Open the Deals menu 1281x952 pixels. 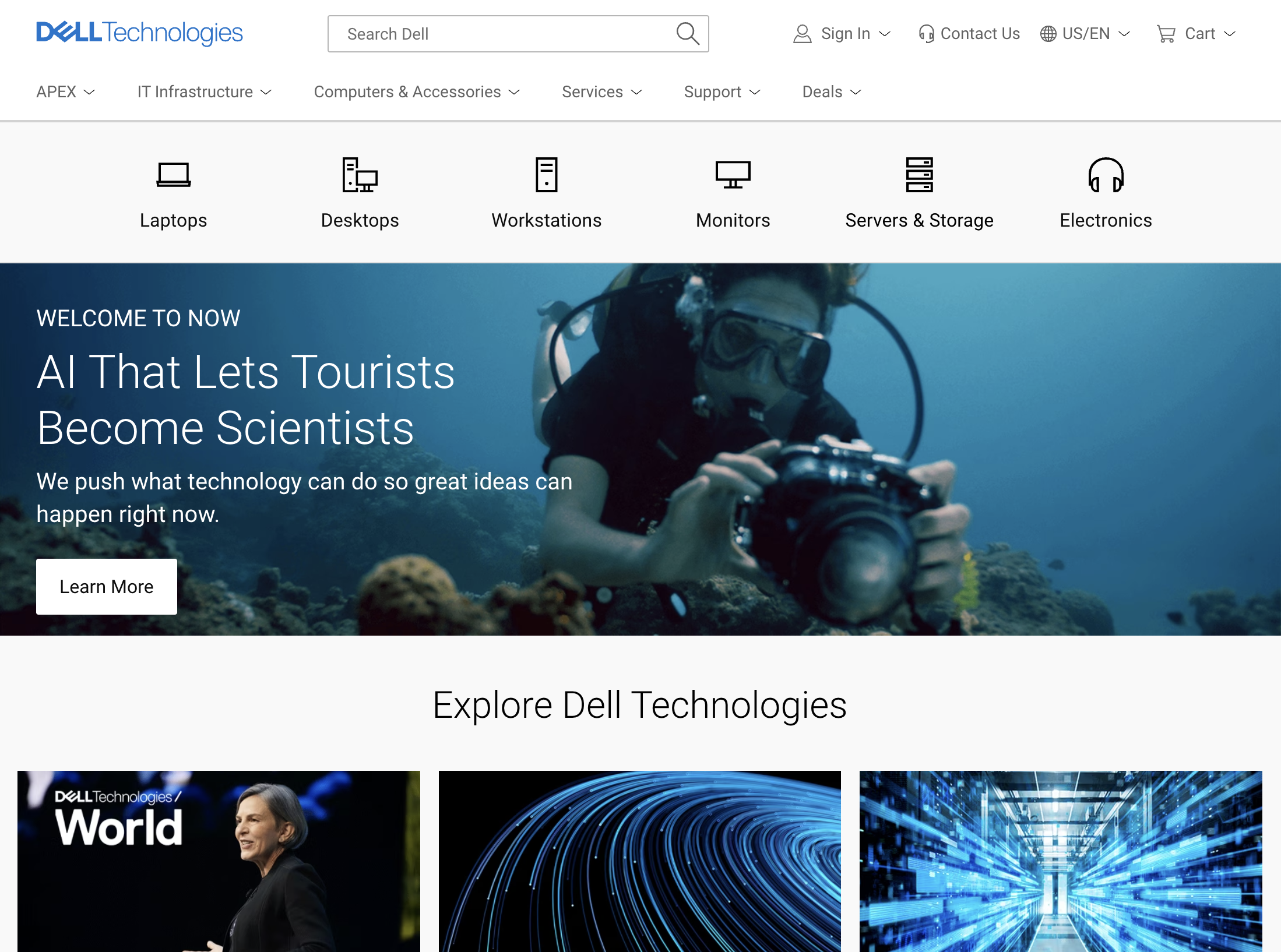831,91
